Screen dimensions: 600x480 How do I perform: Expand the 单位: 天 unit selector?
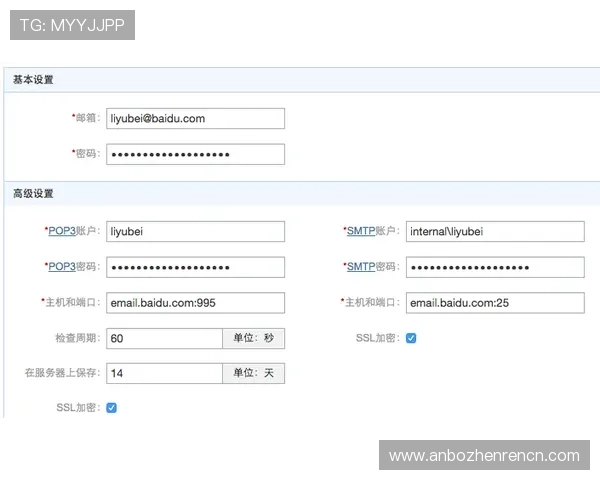[253, 373]
